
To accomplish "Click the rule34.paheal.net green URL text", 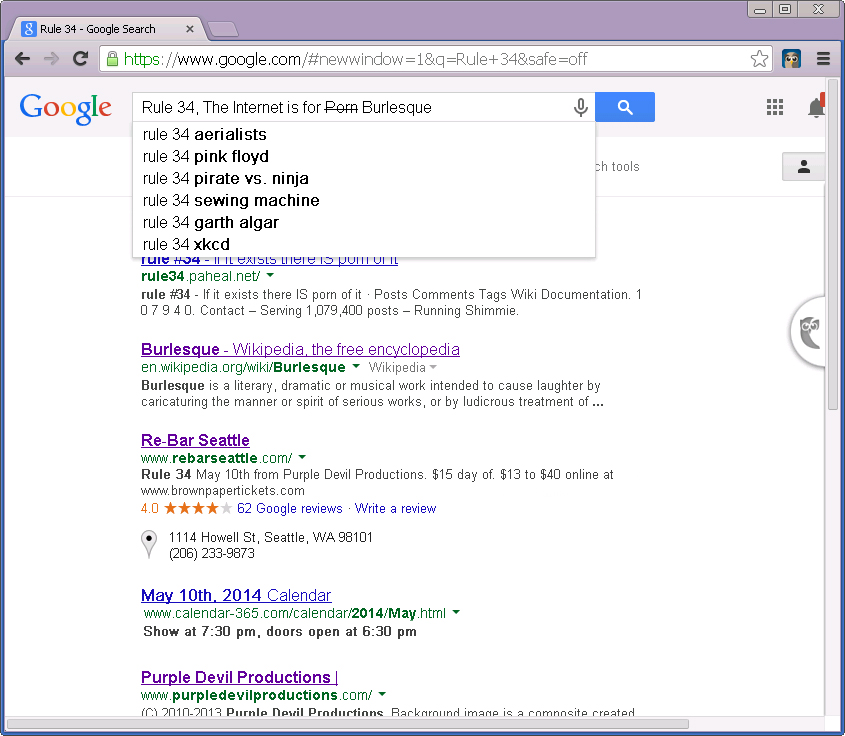I will pos(200,276).
